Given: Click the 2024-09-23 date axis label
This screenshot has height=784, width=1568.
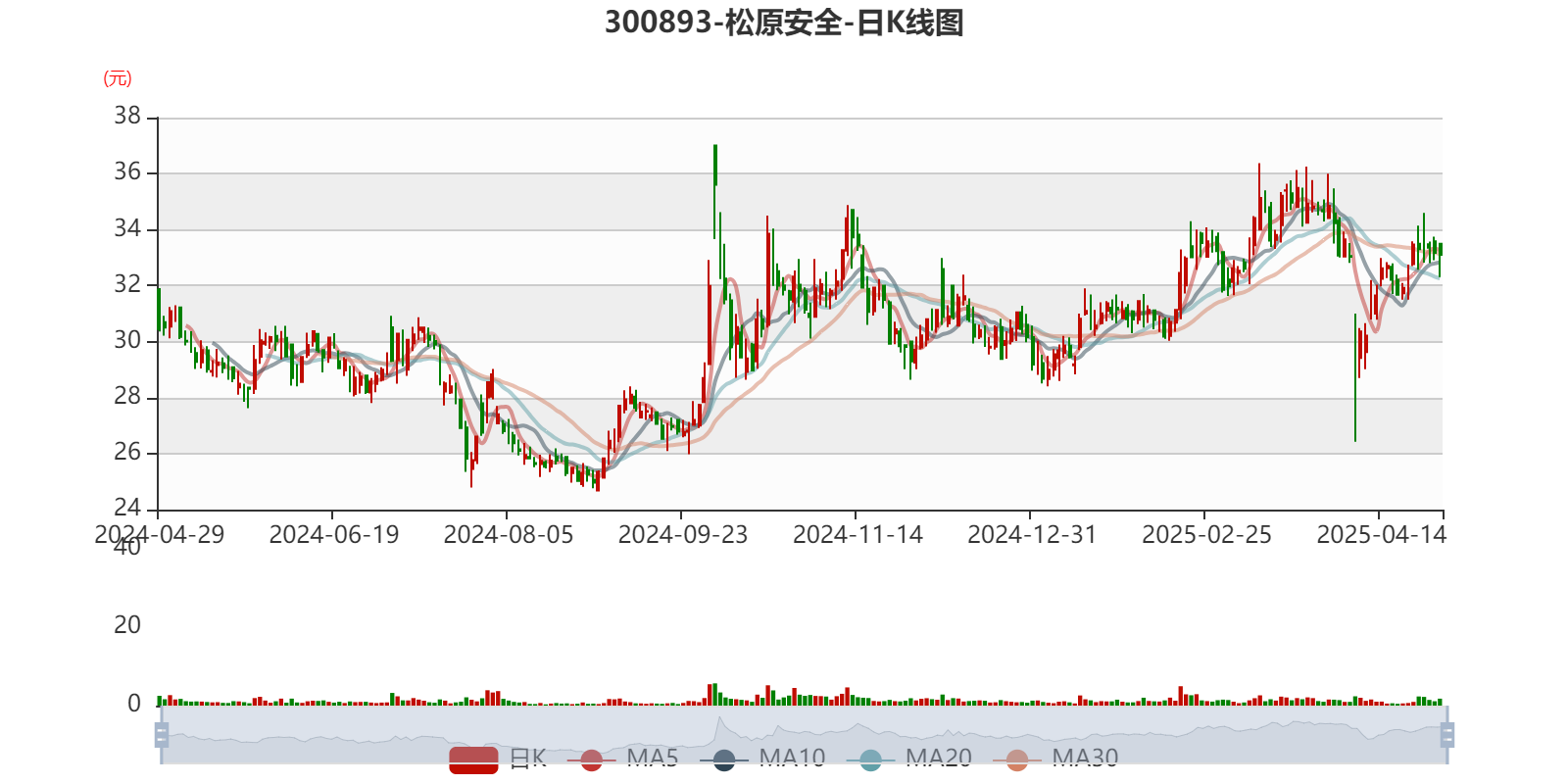Looking at the screenshot, I should point(682,535).
